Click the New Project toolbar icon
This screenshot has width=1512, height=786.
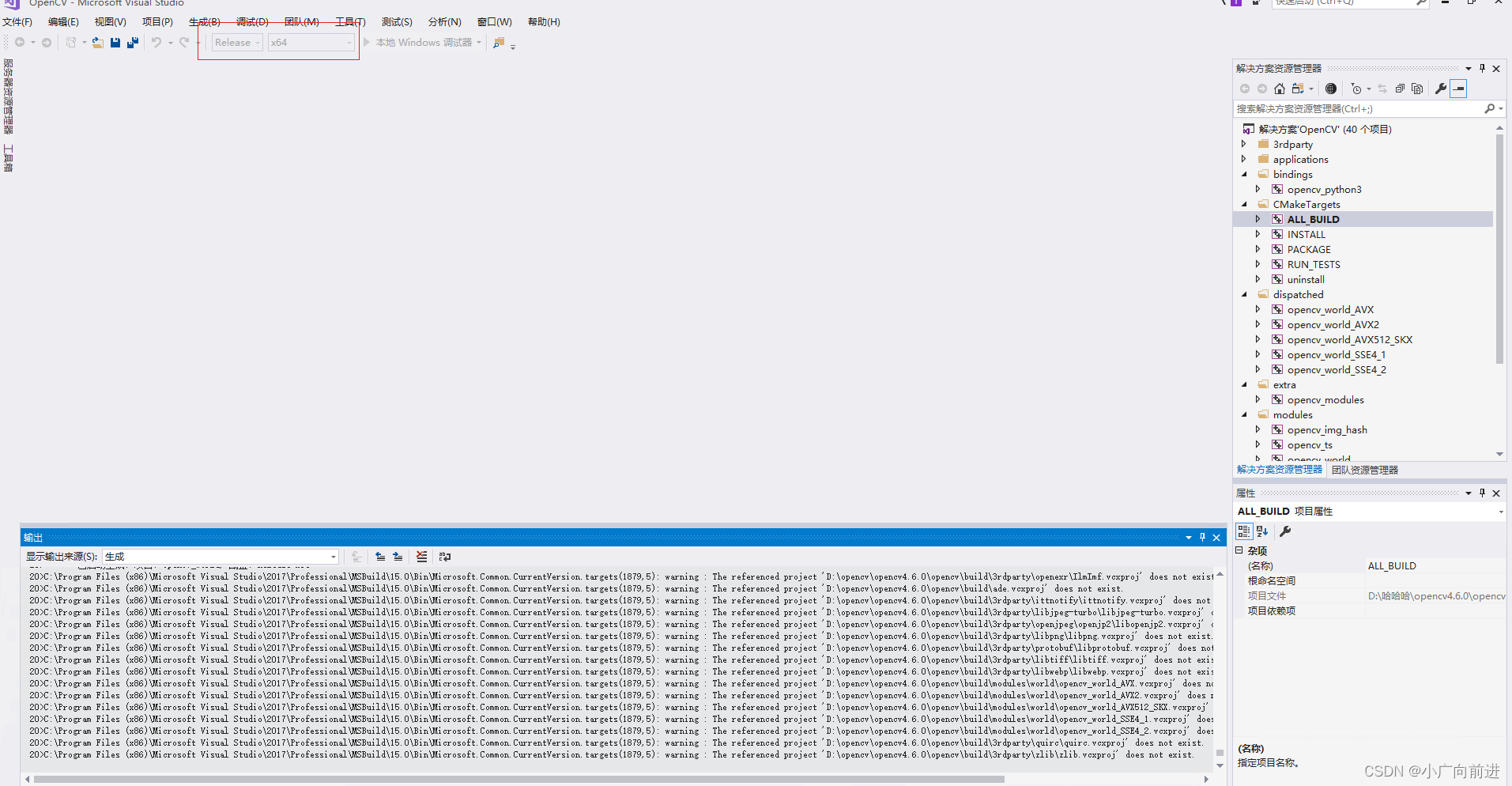pyautogui.click(x=71, y=43)
